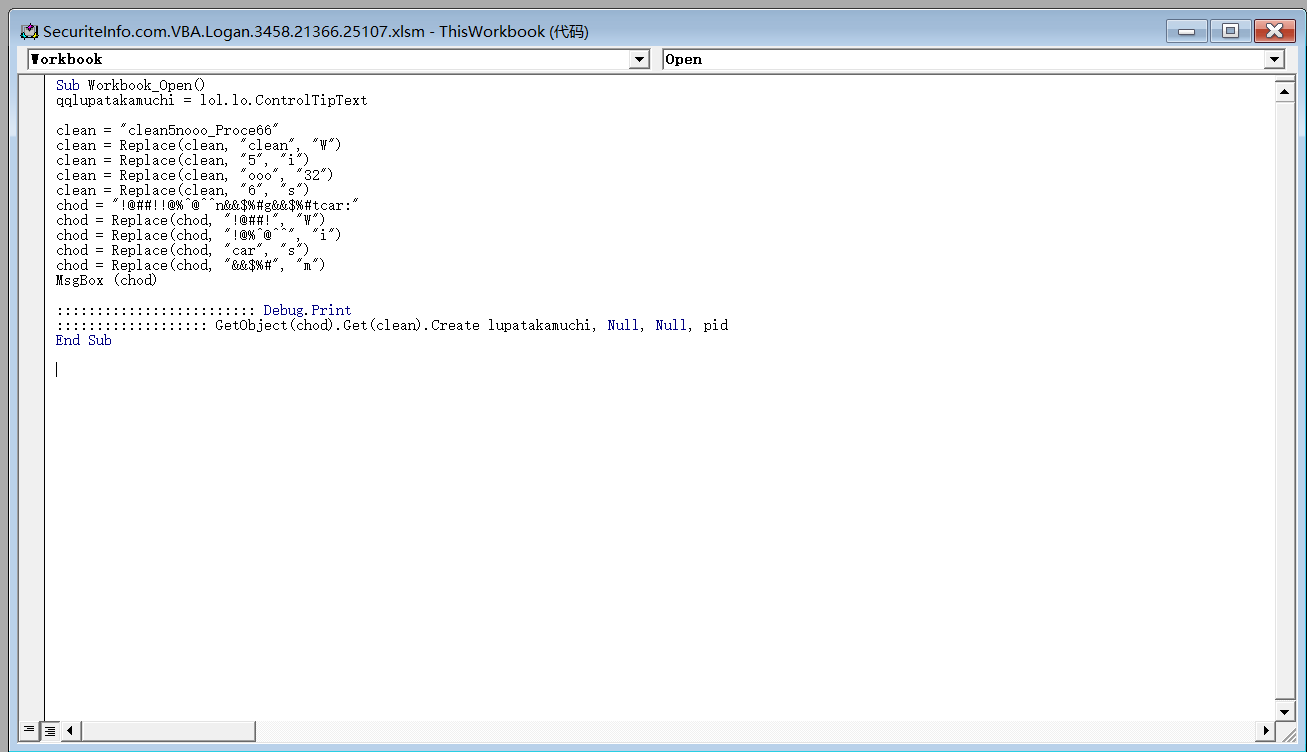Click line replacing "&&$%#" with "m"
This screenshot has width=1307, height=752.
tap(191, 265)
